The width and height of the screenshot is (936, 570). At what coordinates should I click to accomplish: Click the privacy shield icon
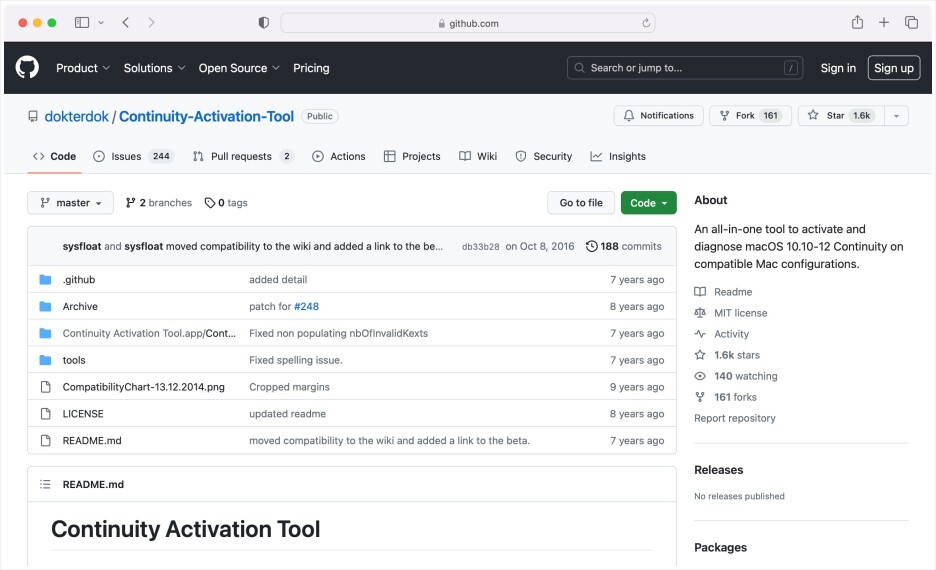(x=263, y=23)
